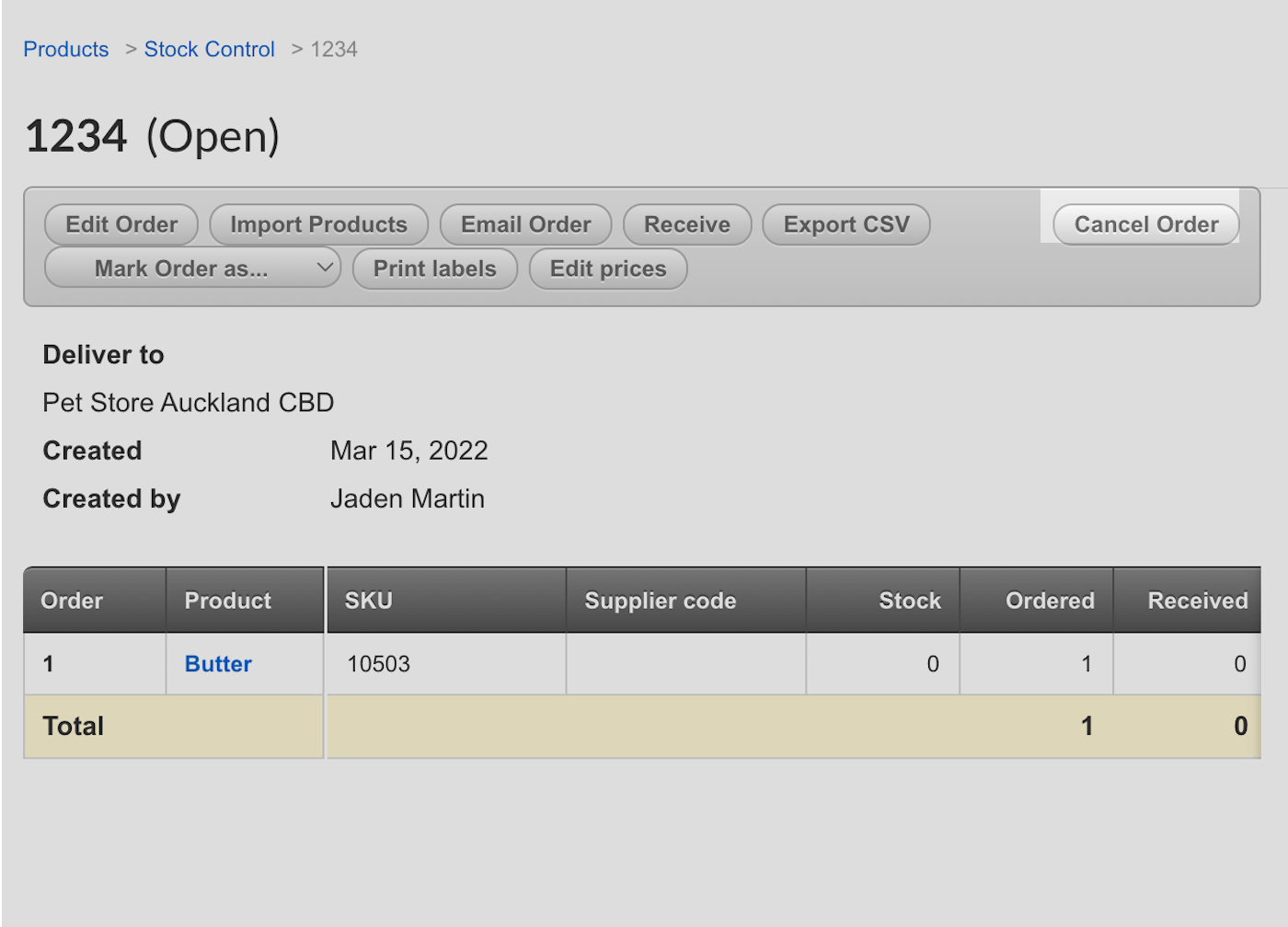Navigate to Products via the breadcrumb
The width and height of the screenshot is (1288, 927).
pyautogui.click(x=65, y=49)
